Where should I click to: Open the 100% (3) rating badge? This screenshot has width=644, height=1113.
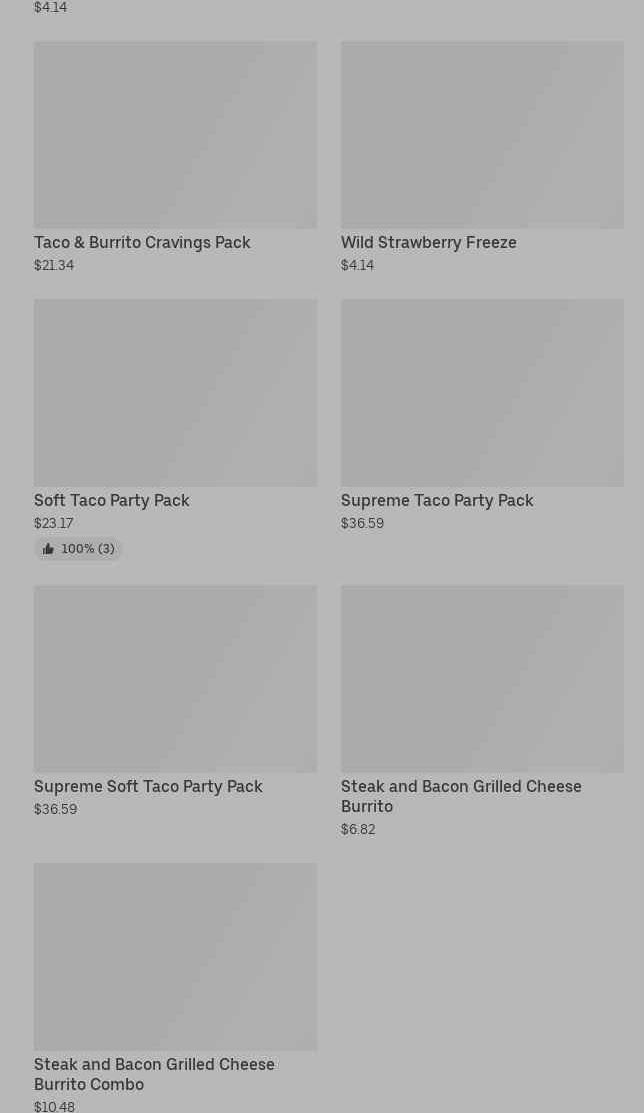tap(79, 549)
